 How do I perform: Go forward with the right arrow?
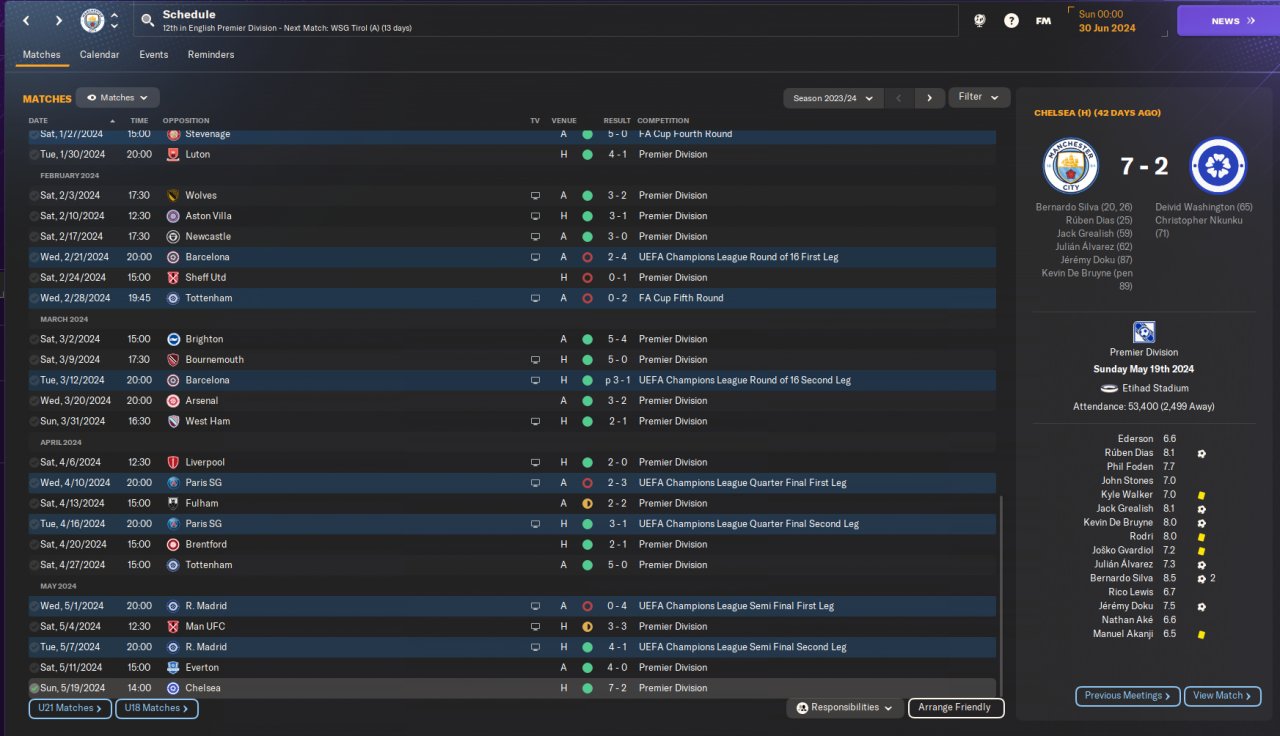coord(59,20)
